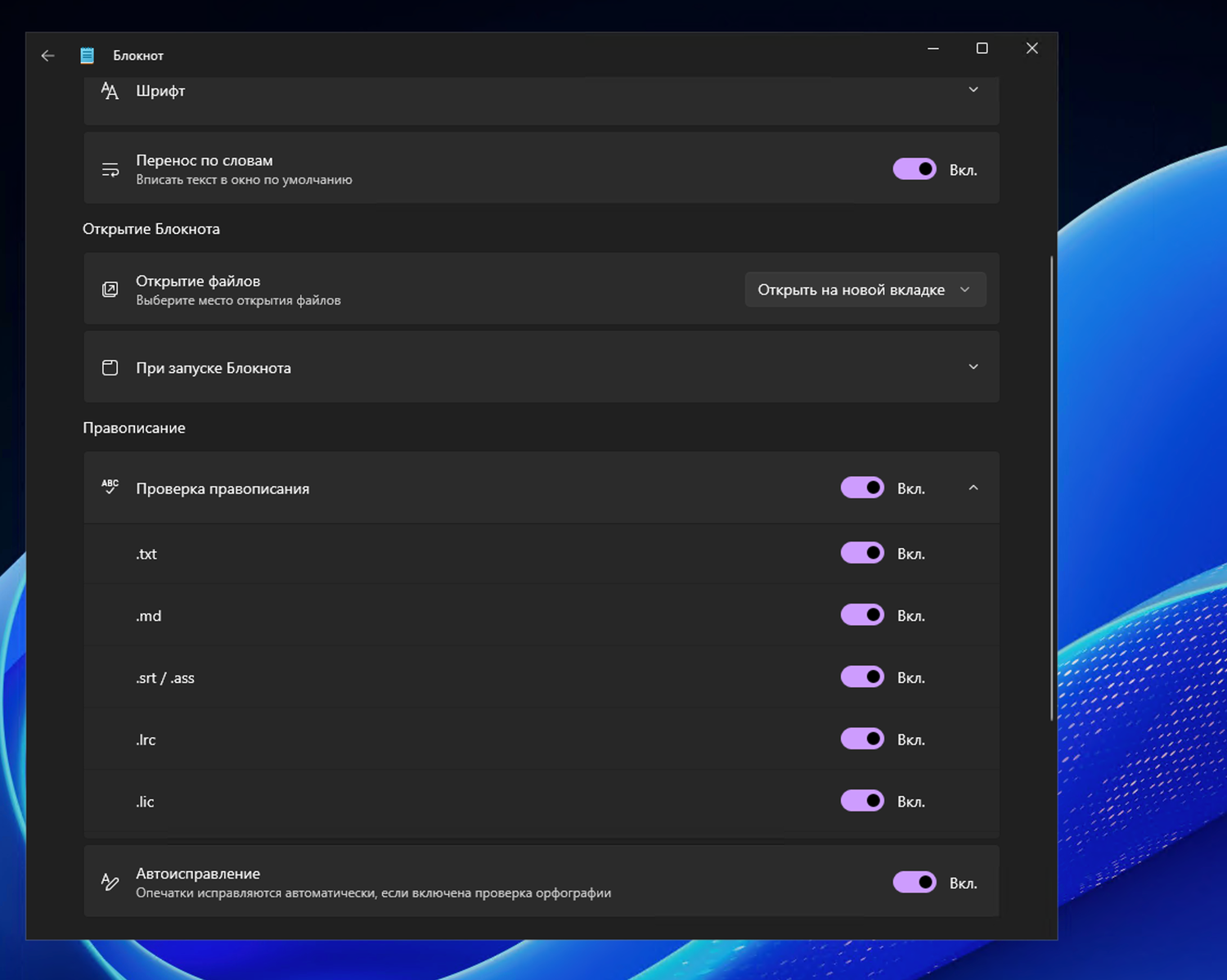
Task: Click the ABC spell check icon
Action: 110,488
